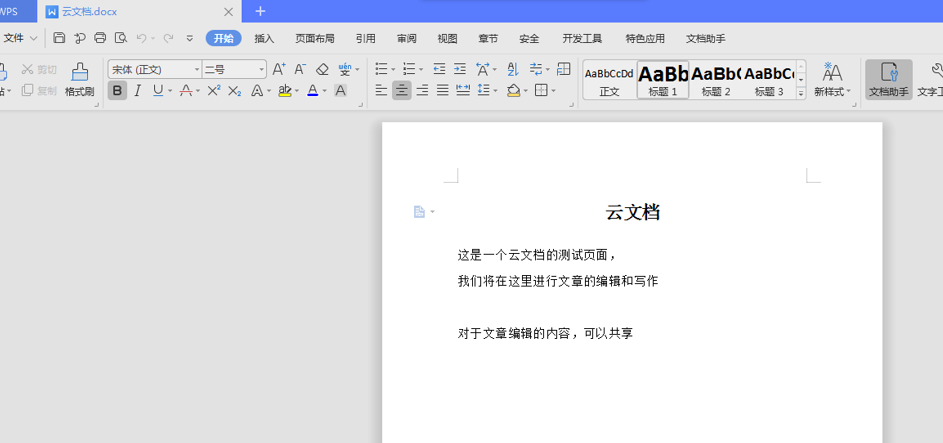This screenshot has height=443, width=943.
Task: Apply distributed alignment icon
Action: tap(463, 91)
